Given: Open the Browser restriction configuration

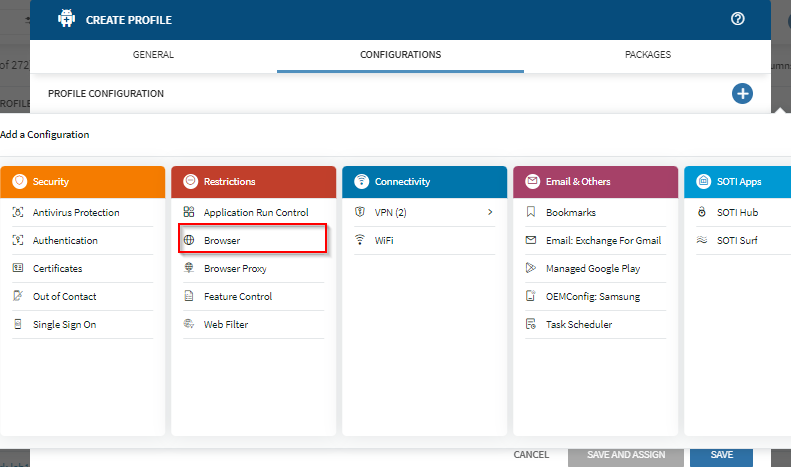Looking at the screenshot, I should coord(222,241).
